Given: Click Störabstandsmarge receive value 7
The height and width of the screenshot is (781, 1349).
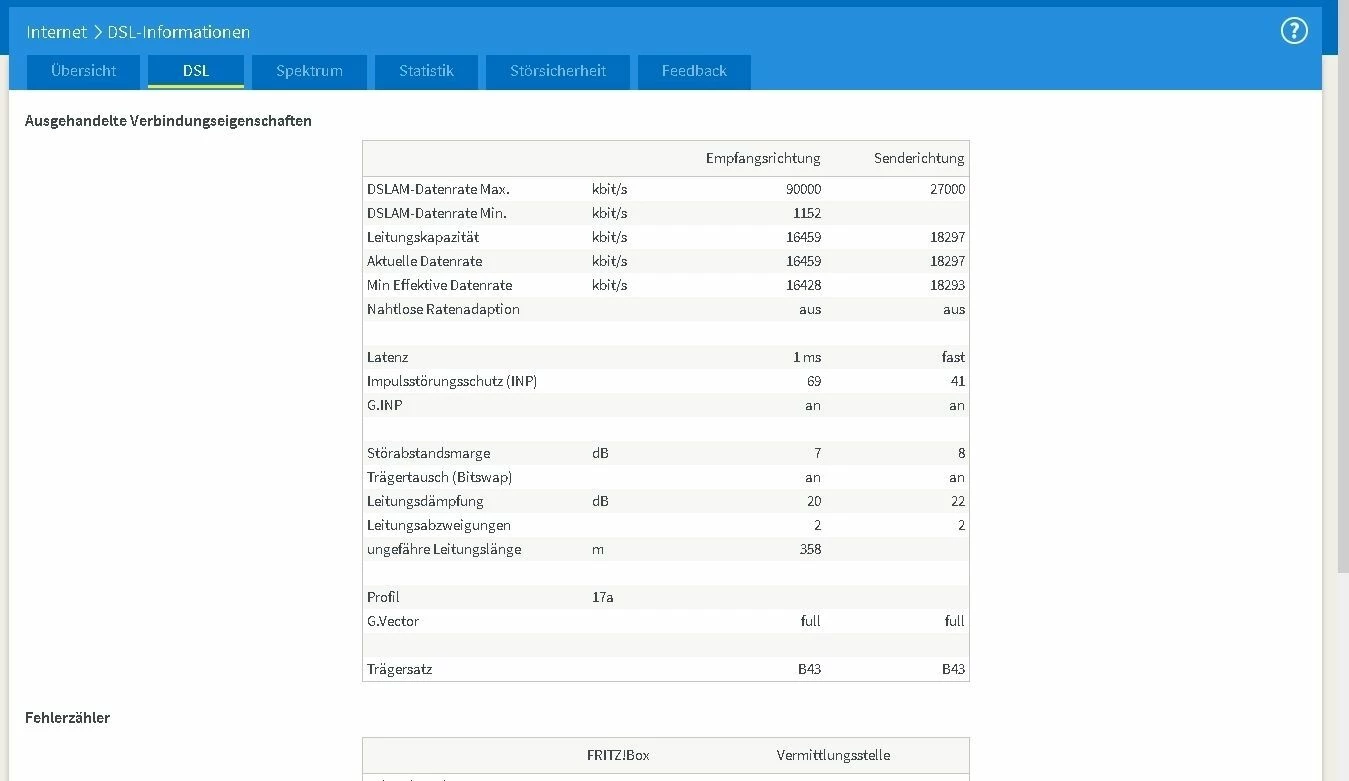Looking at the screenshot, I should tap(818, 453).
